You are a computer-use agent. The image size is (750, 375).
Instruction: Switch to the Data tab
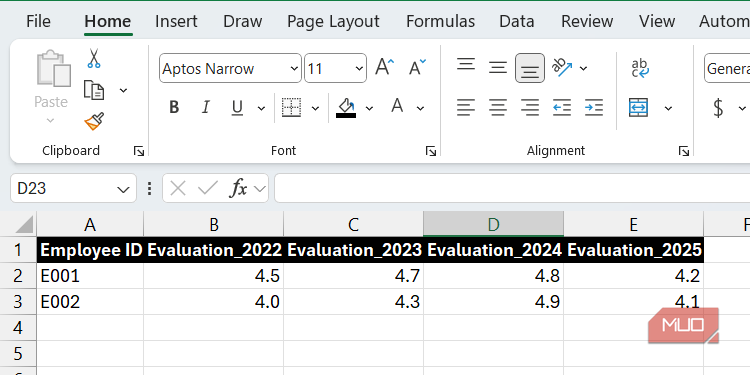pos(517,21)
